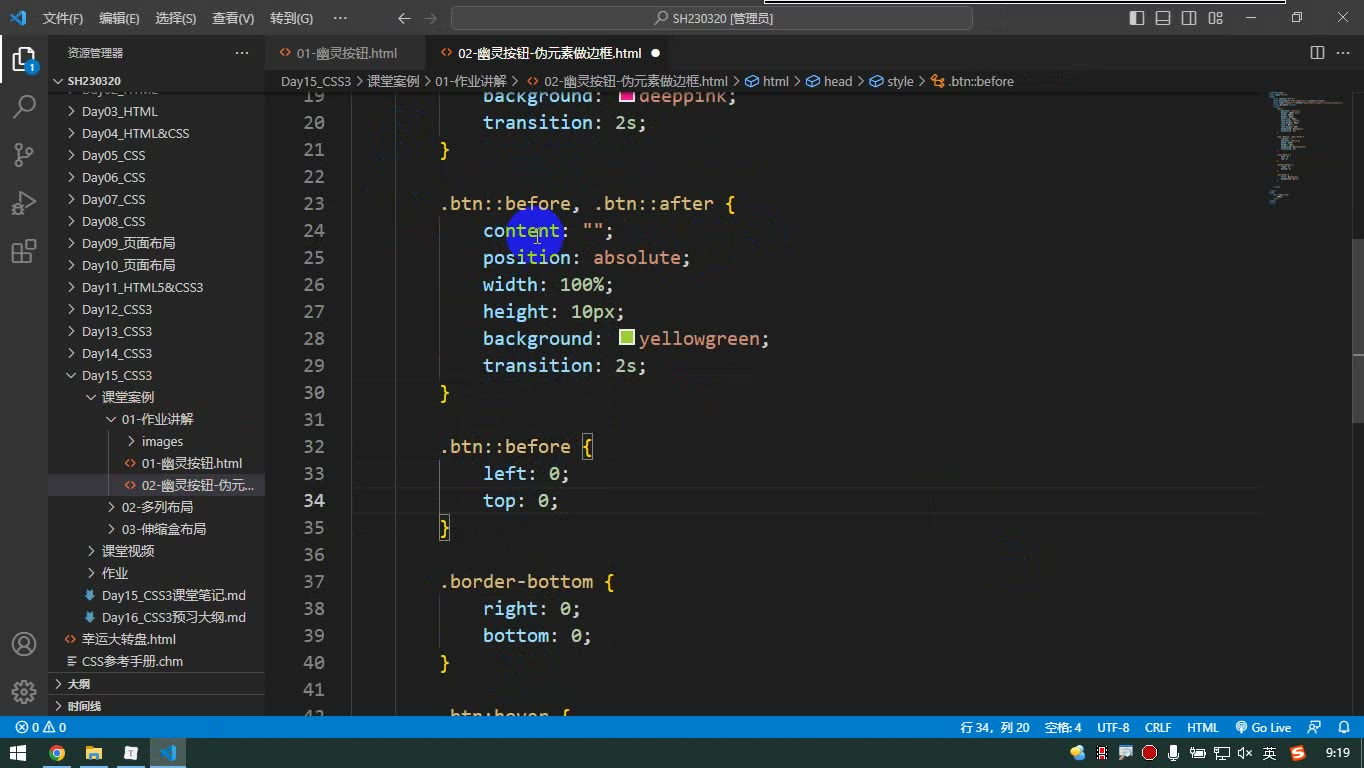Expand the 02-多列布局 folder
The width and height of the screenshot is (1364, 768).
pyautogui.click(x=157, y=507)
